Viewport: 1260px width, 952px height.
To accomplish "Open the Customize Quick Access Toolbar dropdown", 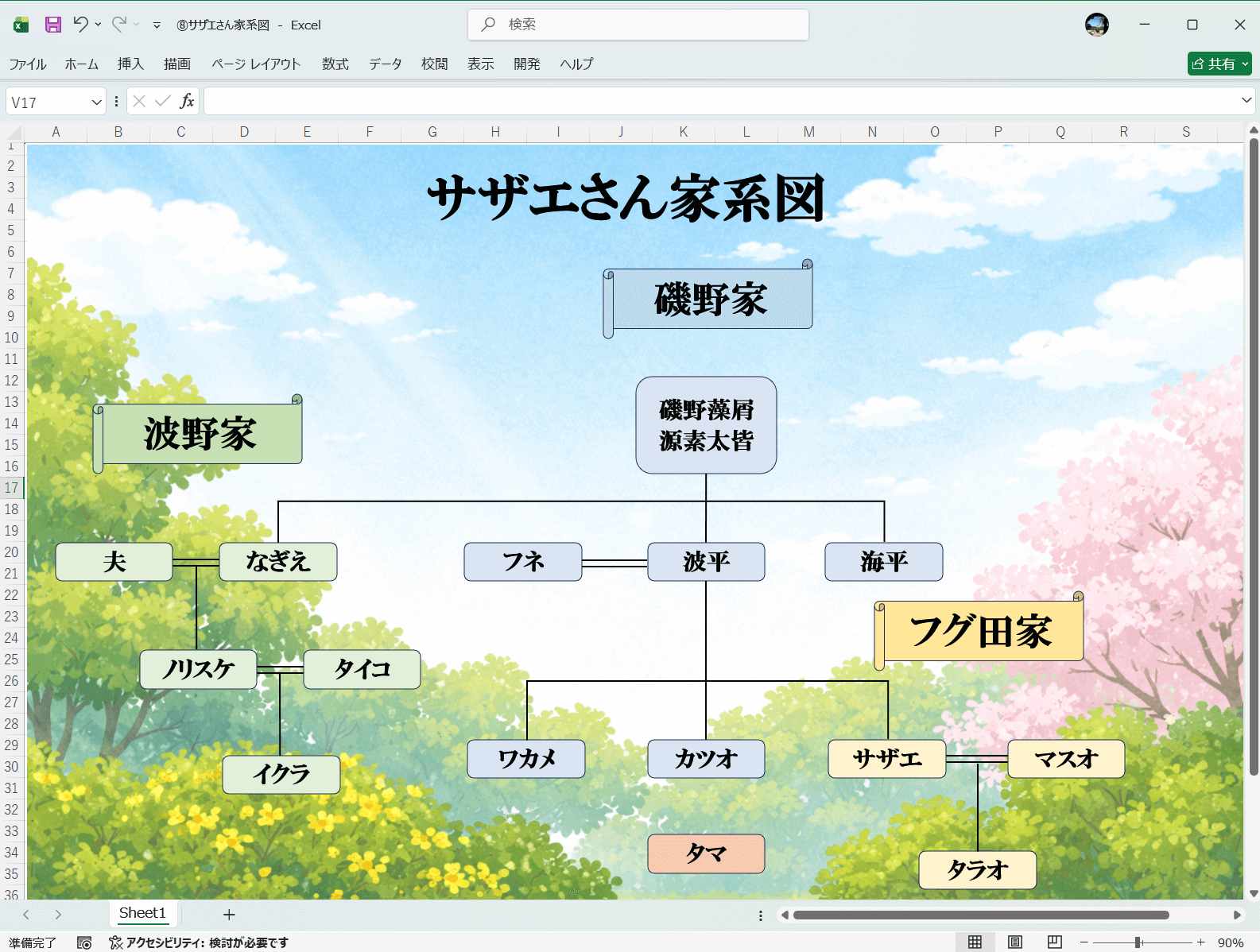I will (157, 25).
